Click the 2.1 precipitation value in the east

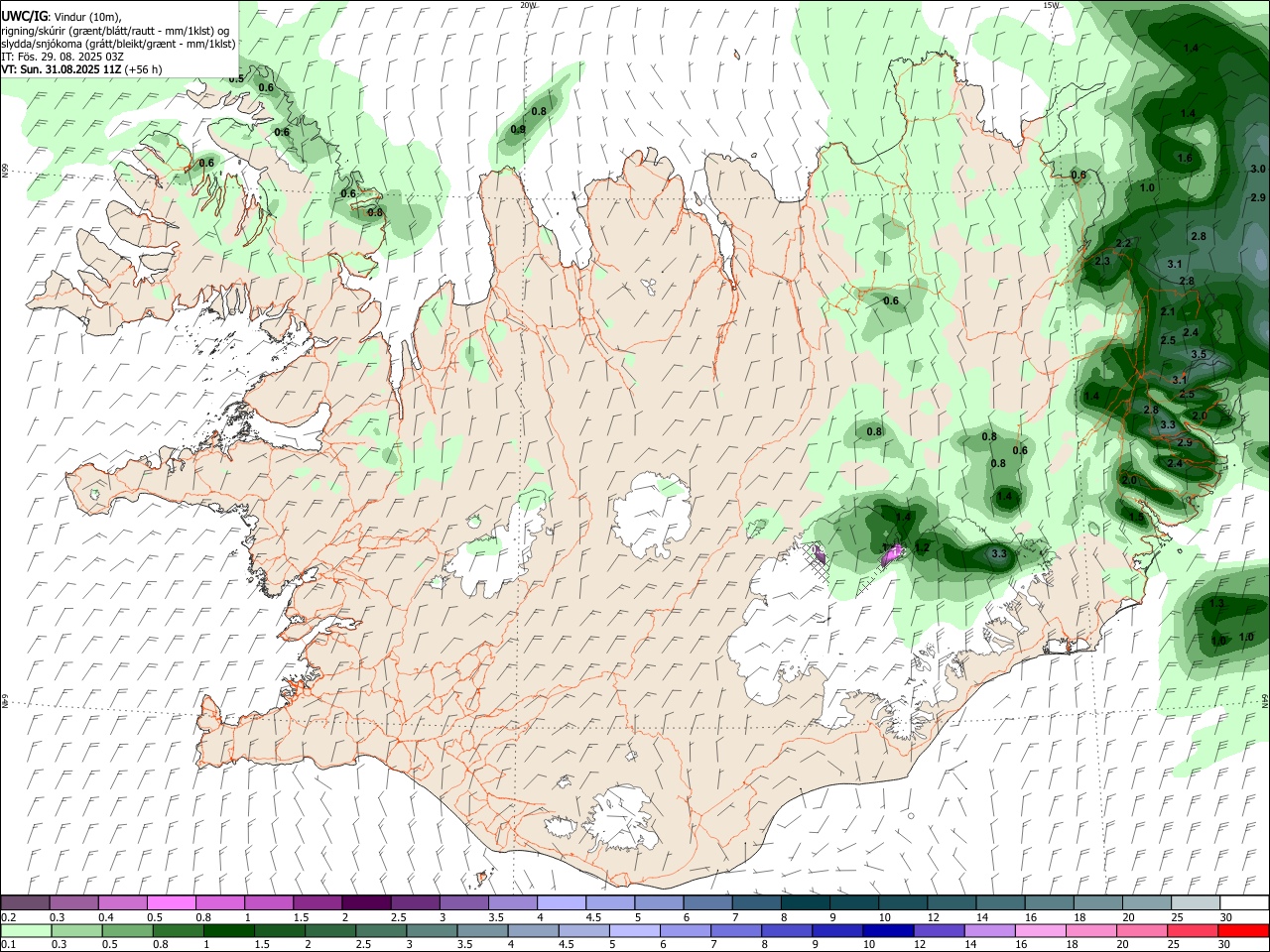pos(1168,311)
